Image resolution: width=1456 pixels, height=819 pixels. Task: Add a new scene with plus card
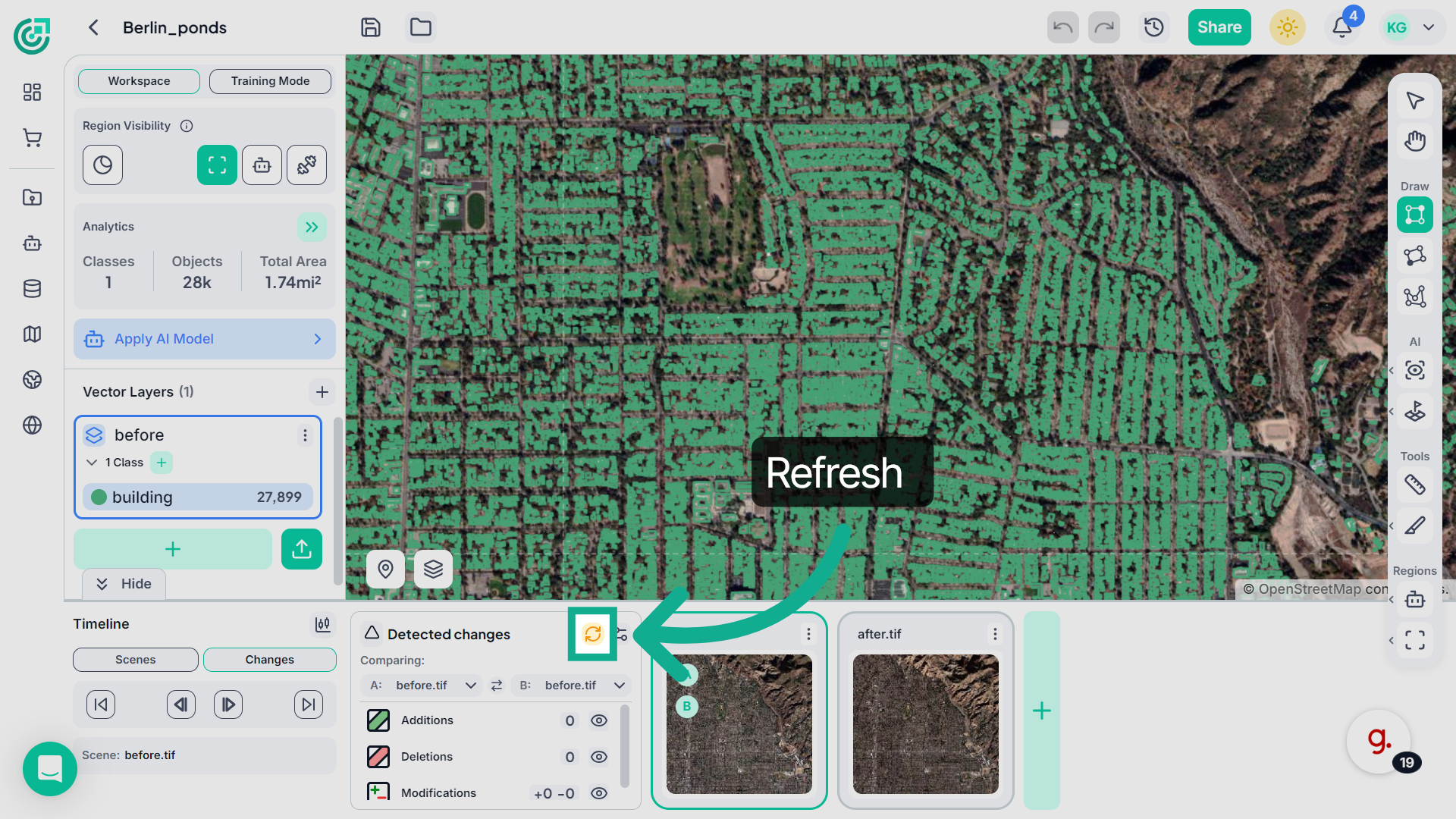[x=1042, y=711]
